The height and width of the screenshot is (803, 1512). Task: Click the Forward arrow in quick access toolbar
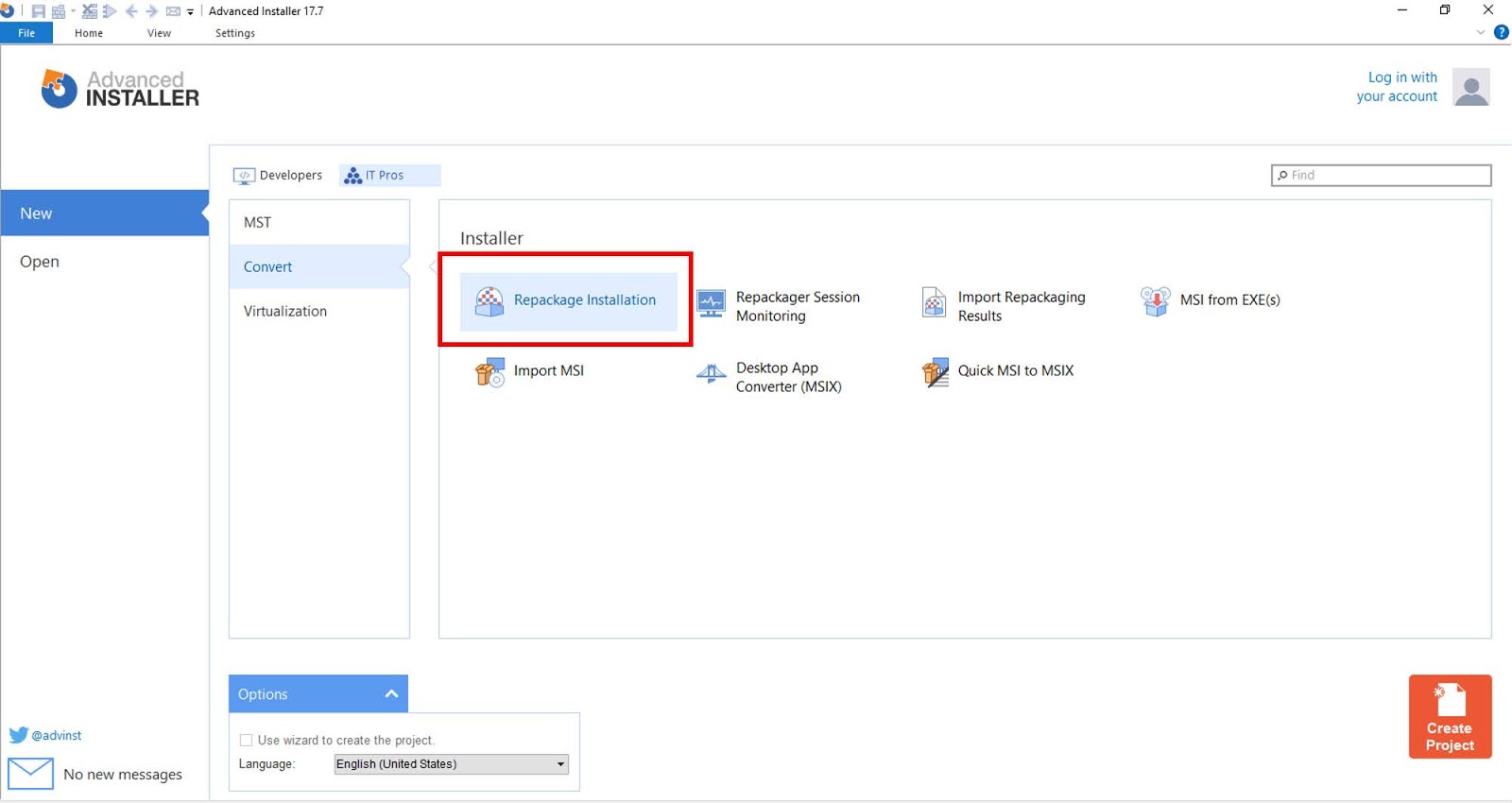[x=152, y=11]
